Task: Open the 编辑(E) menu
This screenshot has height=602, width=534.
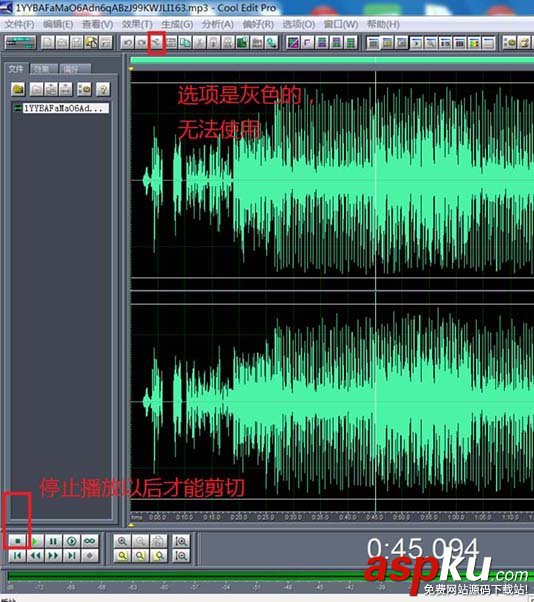Action: pos(58,25)
